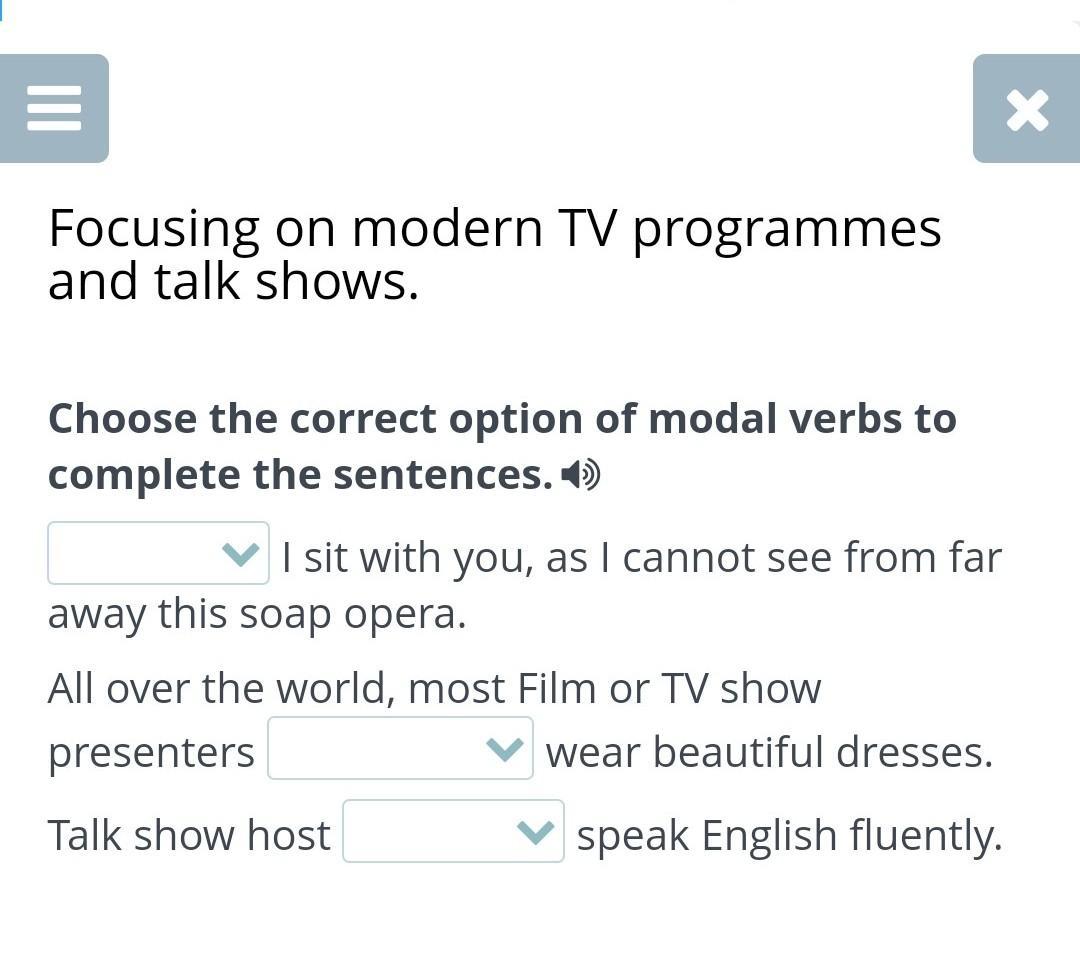This screenshot has width=1080, height=954.
Task: Open the dropdown after "Talk show host"
Action: tap(453, 831)
